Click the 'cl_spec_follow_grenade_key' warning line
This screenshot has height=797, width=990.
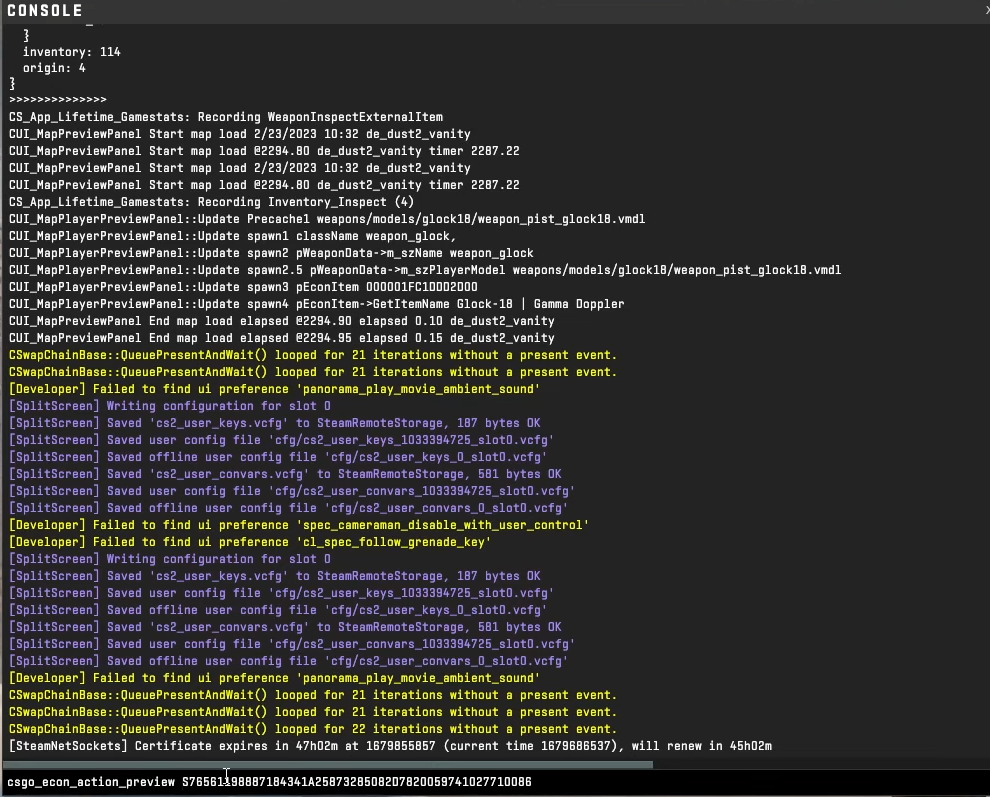pos(250,542)
